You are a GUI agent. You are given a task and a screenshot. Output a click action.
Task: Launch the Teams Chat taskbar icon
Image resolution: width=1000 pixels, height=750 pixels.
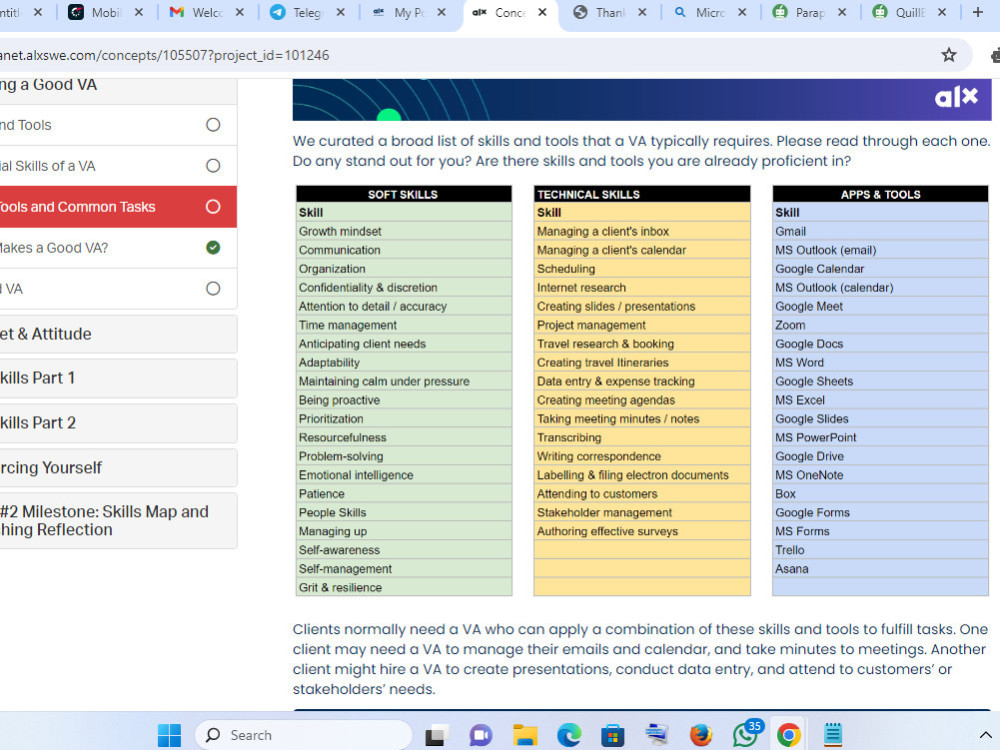point(481,735)
